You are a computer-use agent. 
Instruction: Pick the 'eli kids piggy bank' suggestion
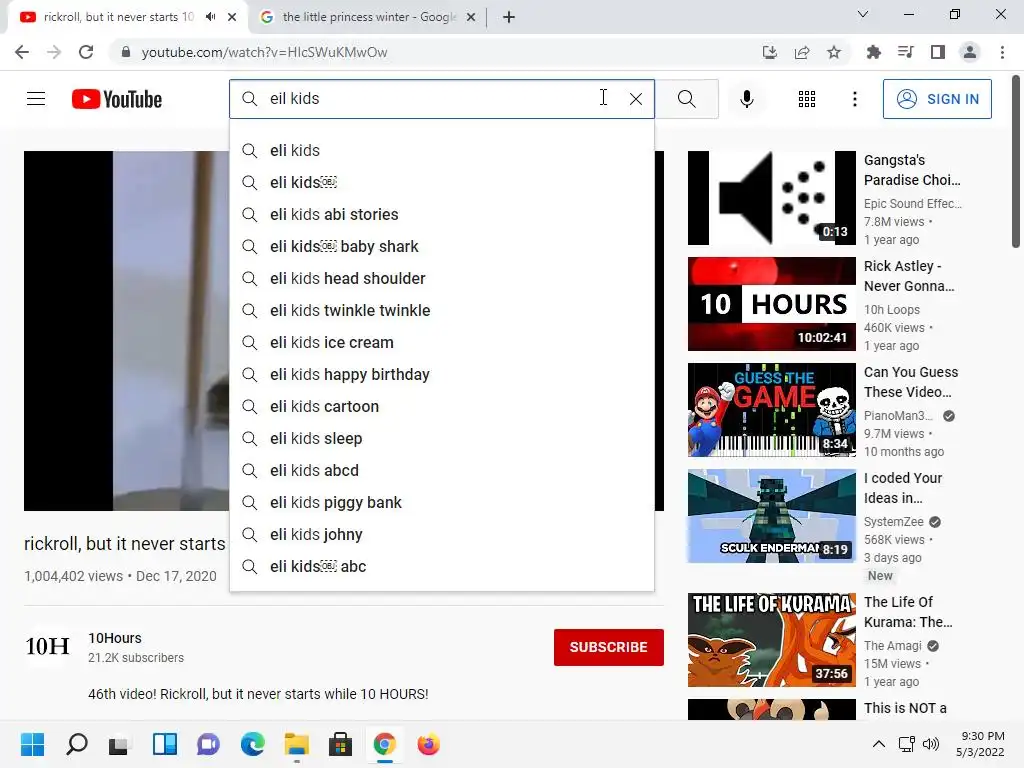coord(442,502)
